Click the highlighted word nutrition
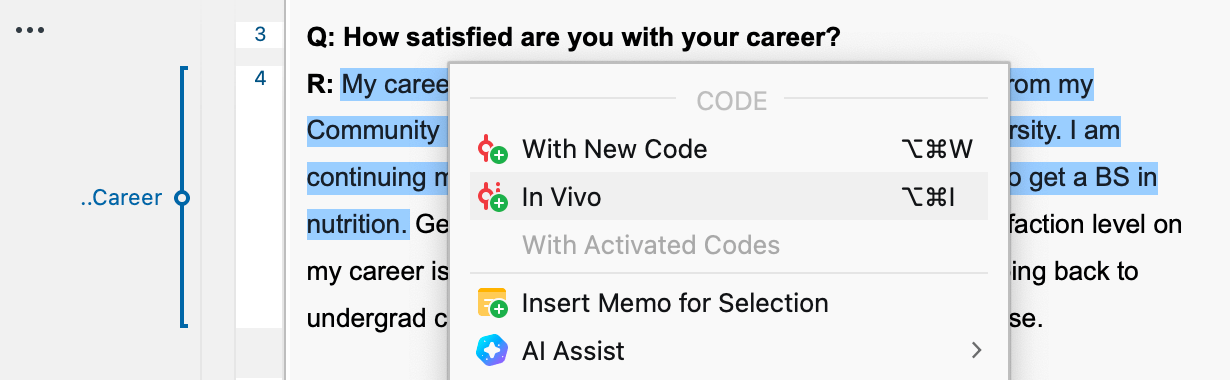The width and height of the screenshot is (1230, 380). click(x=357, y=224)
